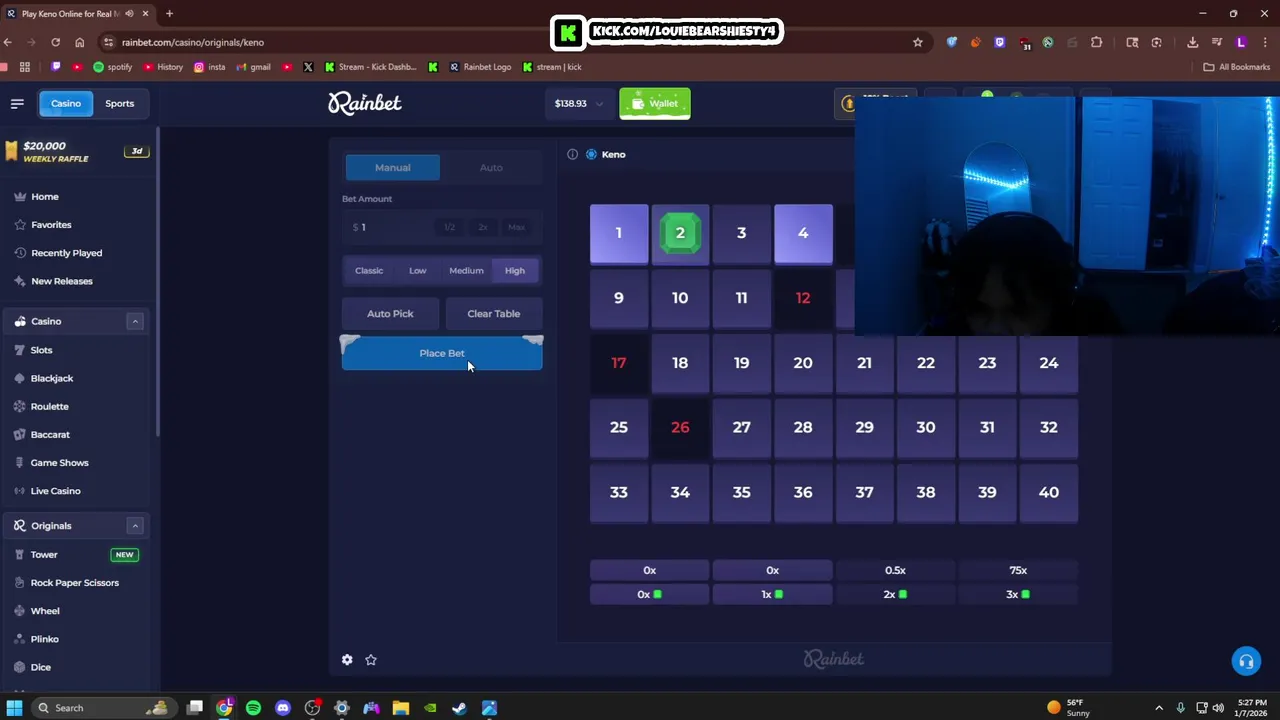1280x720 pixels.
Task: Open All Bookmarks folder
Action: pos(1236,67)
